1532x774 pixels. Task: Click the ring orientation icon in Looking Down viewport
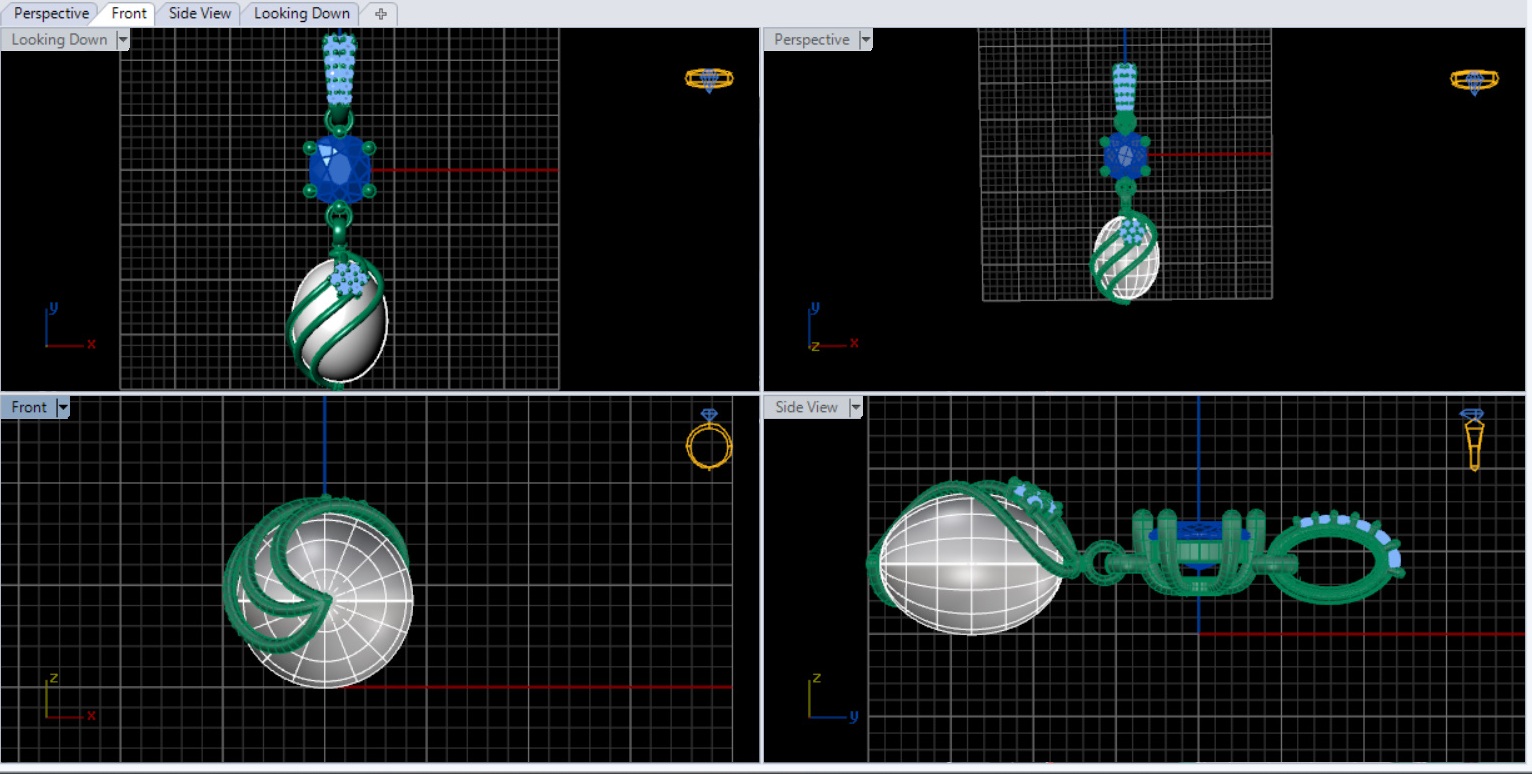pyautogui.click(x=709, y=80)
